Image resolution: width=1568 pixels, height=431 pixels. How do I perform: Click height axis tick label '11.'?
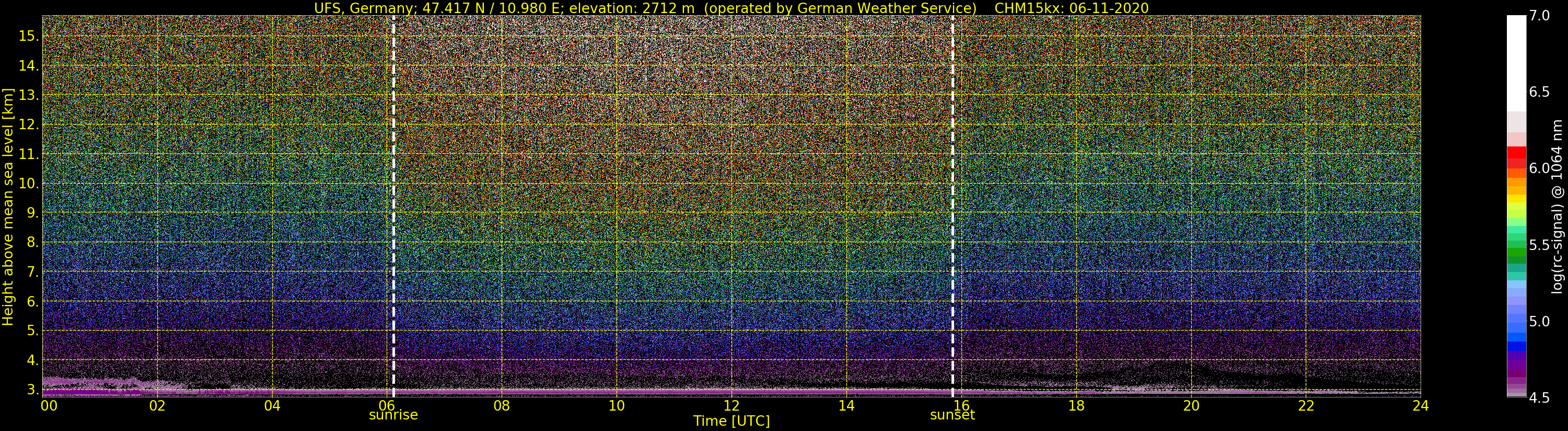(29, 154)
